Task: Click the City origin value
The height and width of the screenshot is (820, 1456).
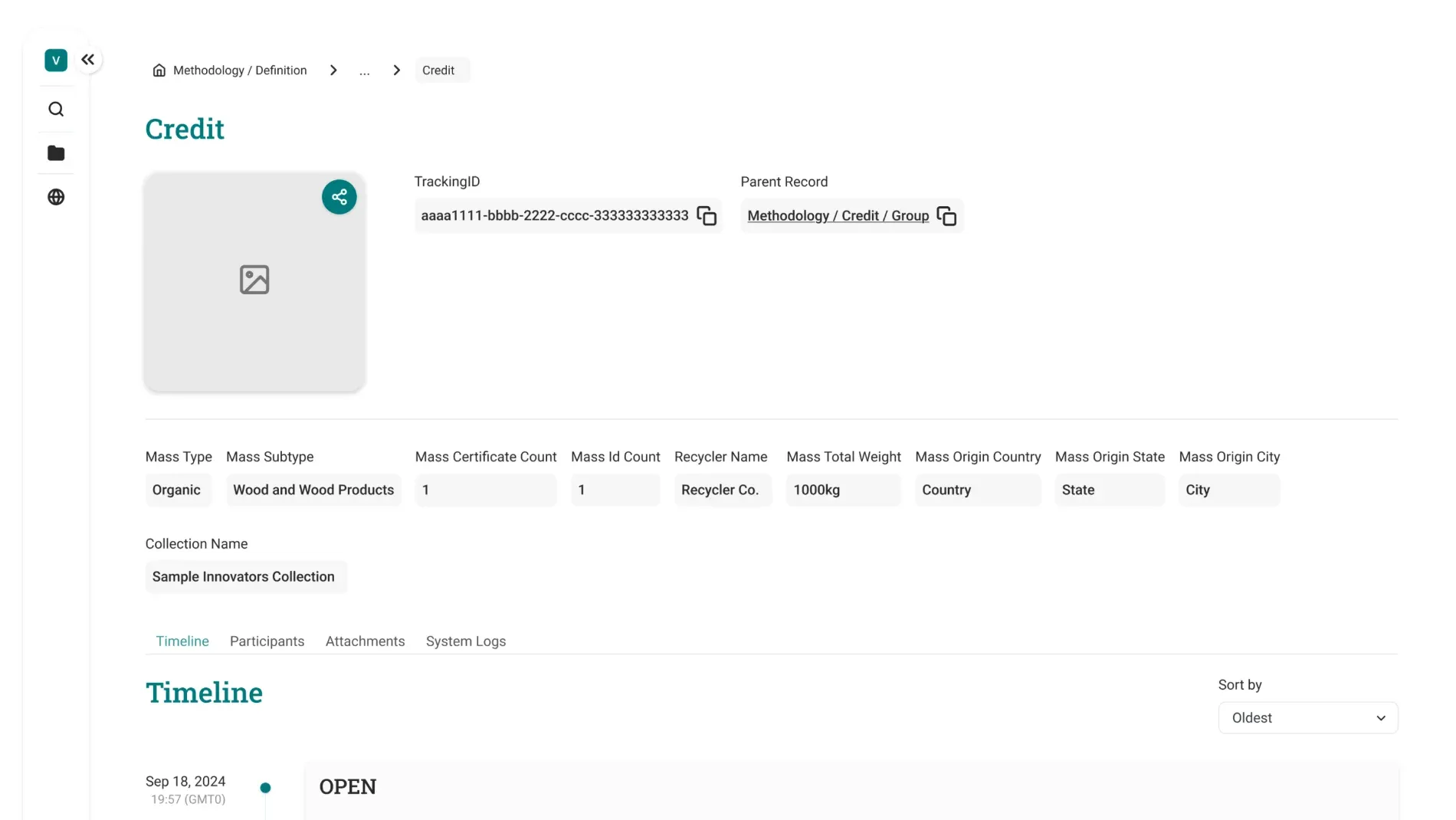Action: click(x=1229, y=490)
